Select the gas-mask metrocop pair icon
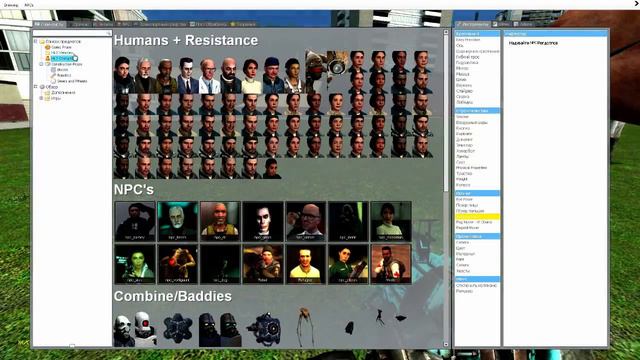640x360 pixels. (135, 329)
